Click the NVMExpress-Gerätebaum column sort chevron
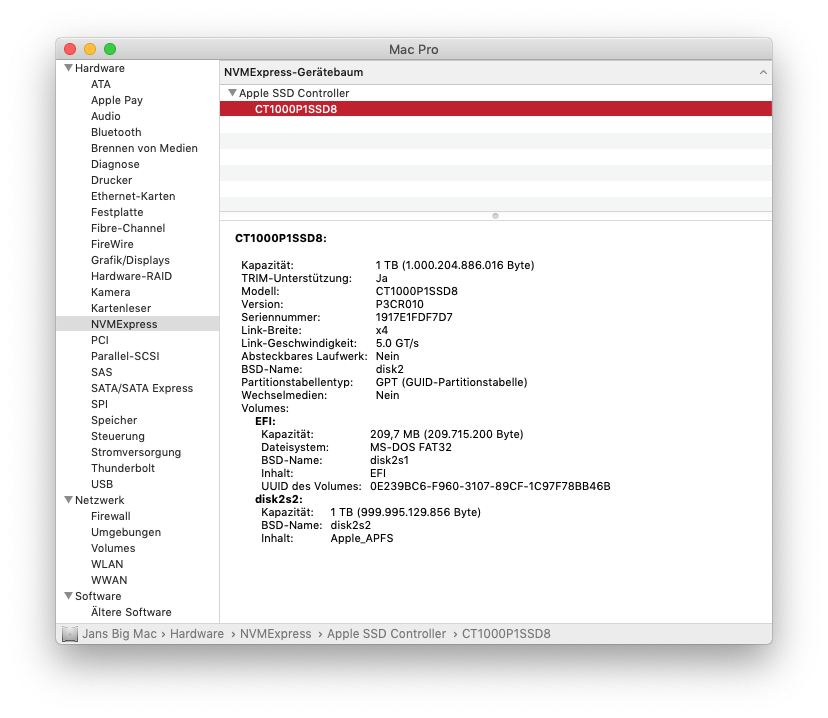 click(762, 73)
